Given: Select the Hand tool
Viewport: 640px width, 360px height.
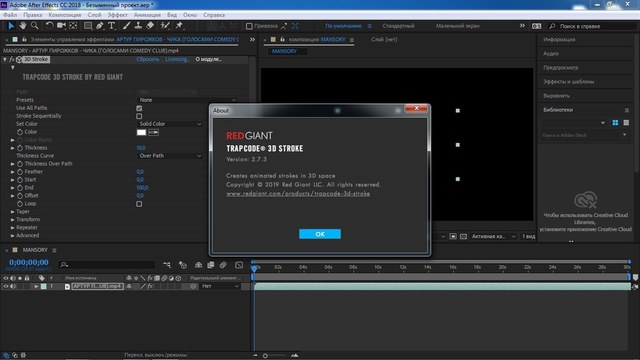Looking at the screenshot, I should tap(22, 26).
